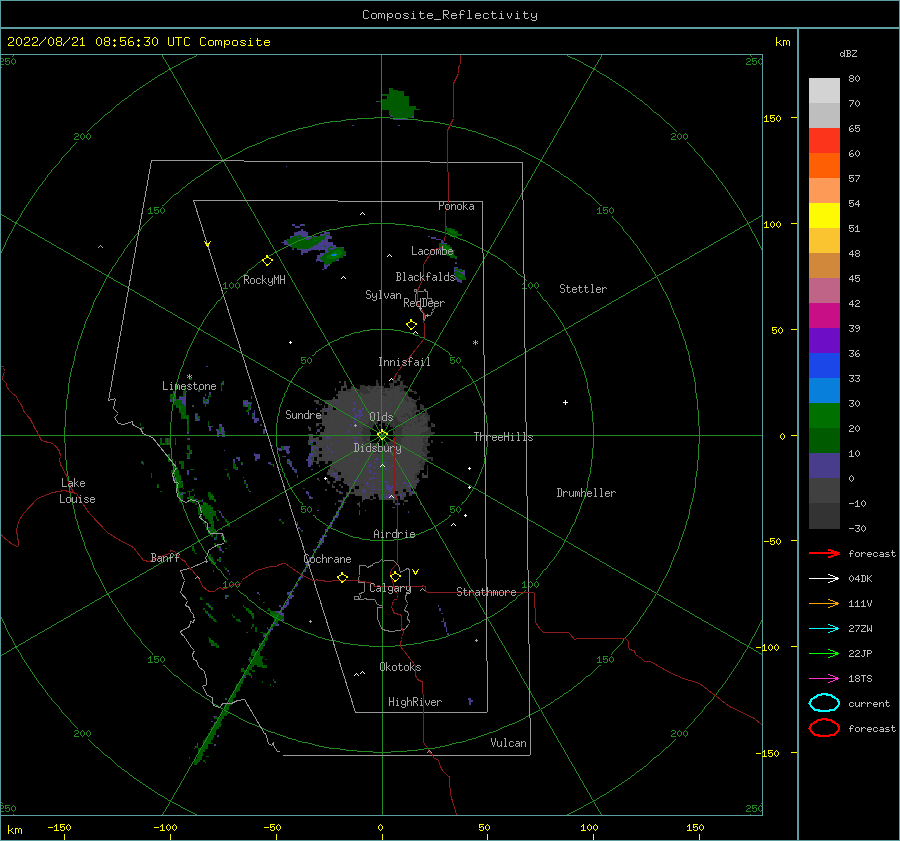Click the Drumheller label
This screenshot has height=841, width=900.
586,493
